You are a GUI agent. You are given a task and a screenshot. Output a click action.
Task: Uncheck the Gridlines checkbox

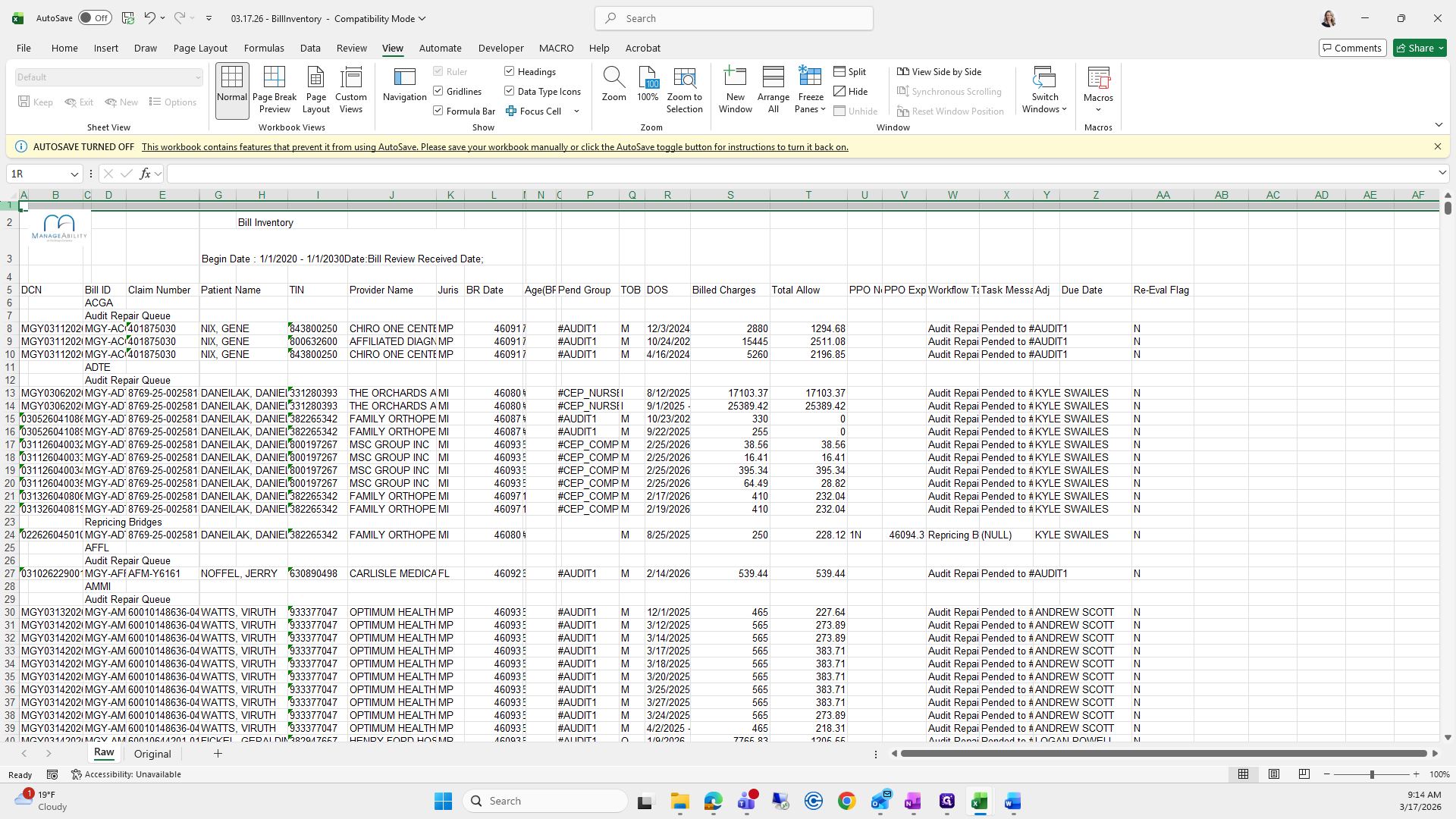point(438,91)
